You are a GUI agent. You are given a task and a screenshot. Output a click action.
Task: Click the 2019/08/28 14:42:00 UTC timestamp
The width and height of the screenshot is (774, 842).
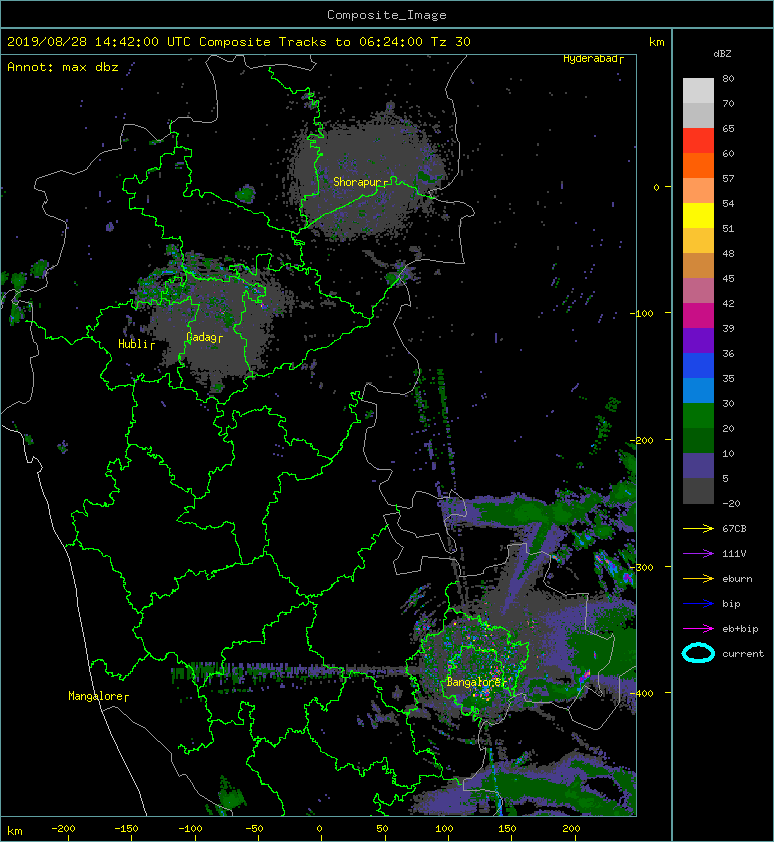98,42
